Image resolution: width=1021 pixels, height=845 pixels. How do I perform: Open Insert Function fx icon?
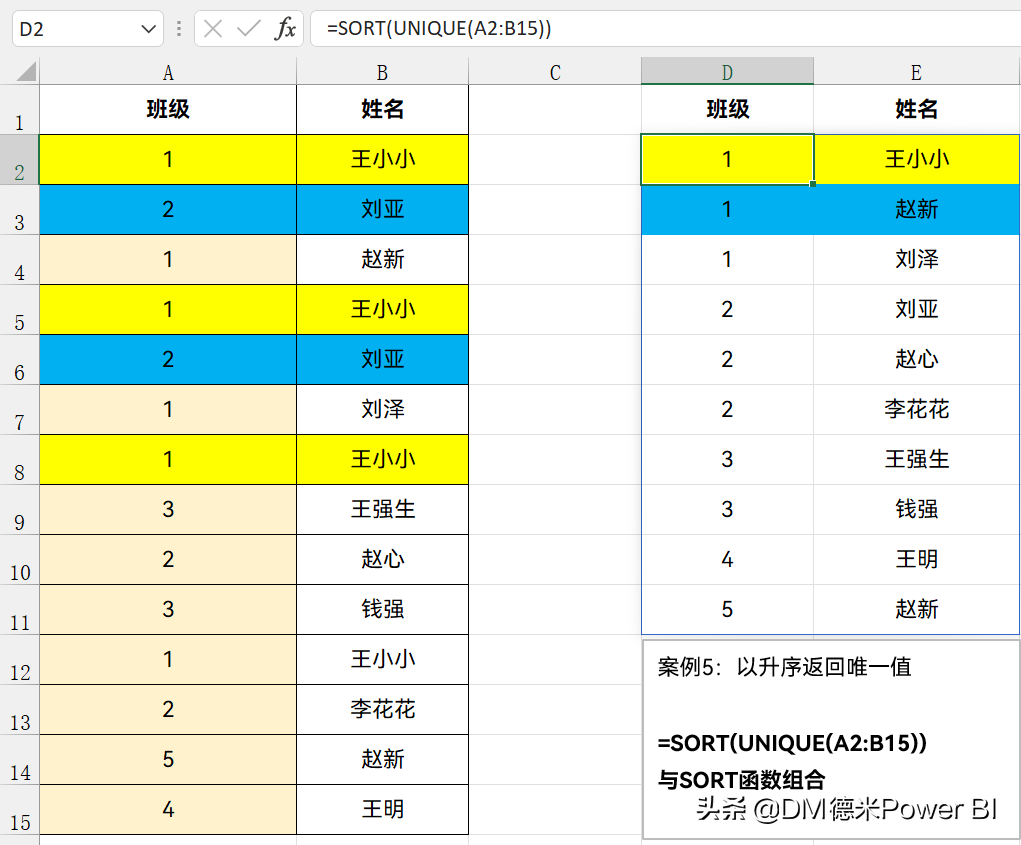coord(285,29)
